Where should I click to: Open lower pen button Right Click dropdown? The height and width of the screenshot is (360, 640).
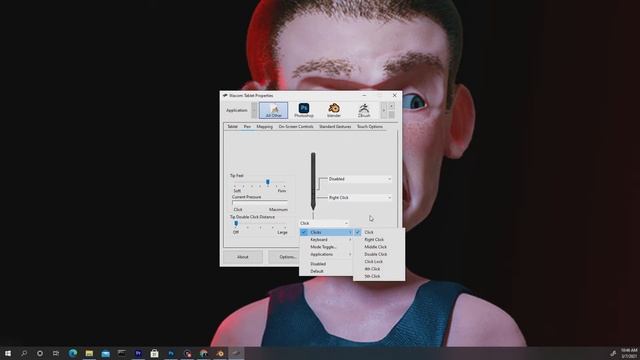360,198
